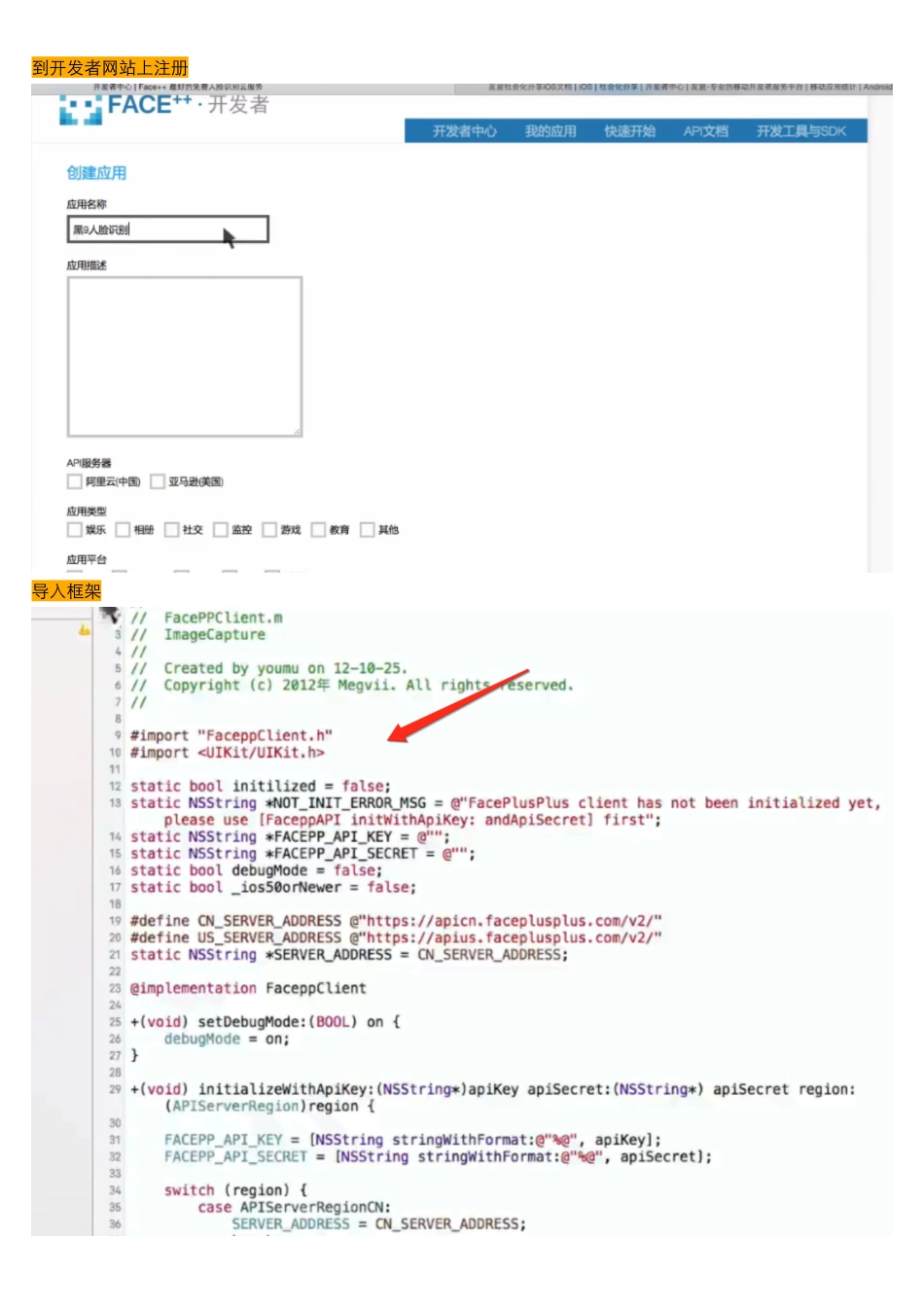Go to 我的应用 in navigation bar
The height and width of the screenshot is (1308, 924).
pos(551,131)
